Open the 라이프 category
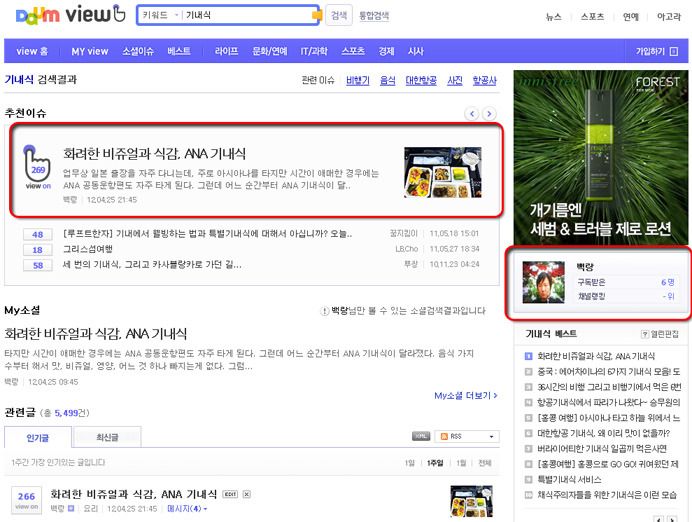This screenshot has height=522, width=692. click(x=226, y=51)
